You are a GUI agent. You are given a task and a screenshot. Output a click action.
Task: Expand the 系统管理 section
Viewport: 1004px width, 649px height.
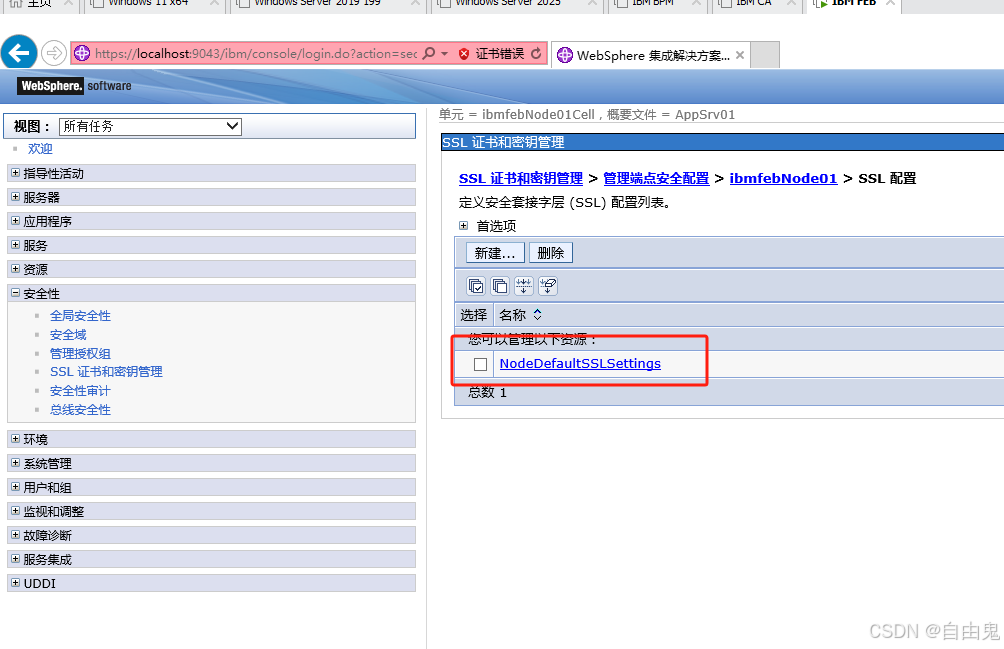pos(15,463)
